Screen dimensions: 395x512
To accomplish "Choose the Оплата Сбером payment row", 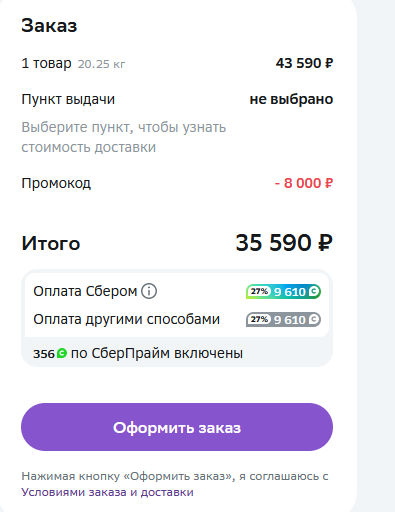I will (x=177, y=291).
